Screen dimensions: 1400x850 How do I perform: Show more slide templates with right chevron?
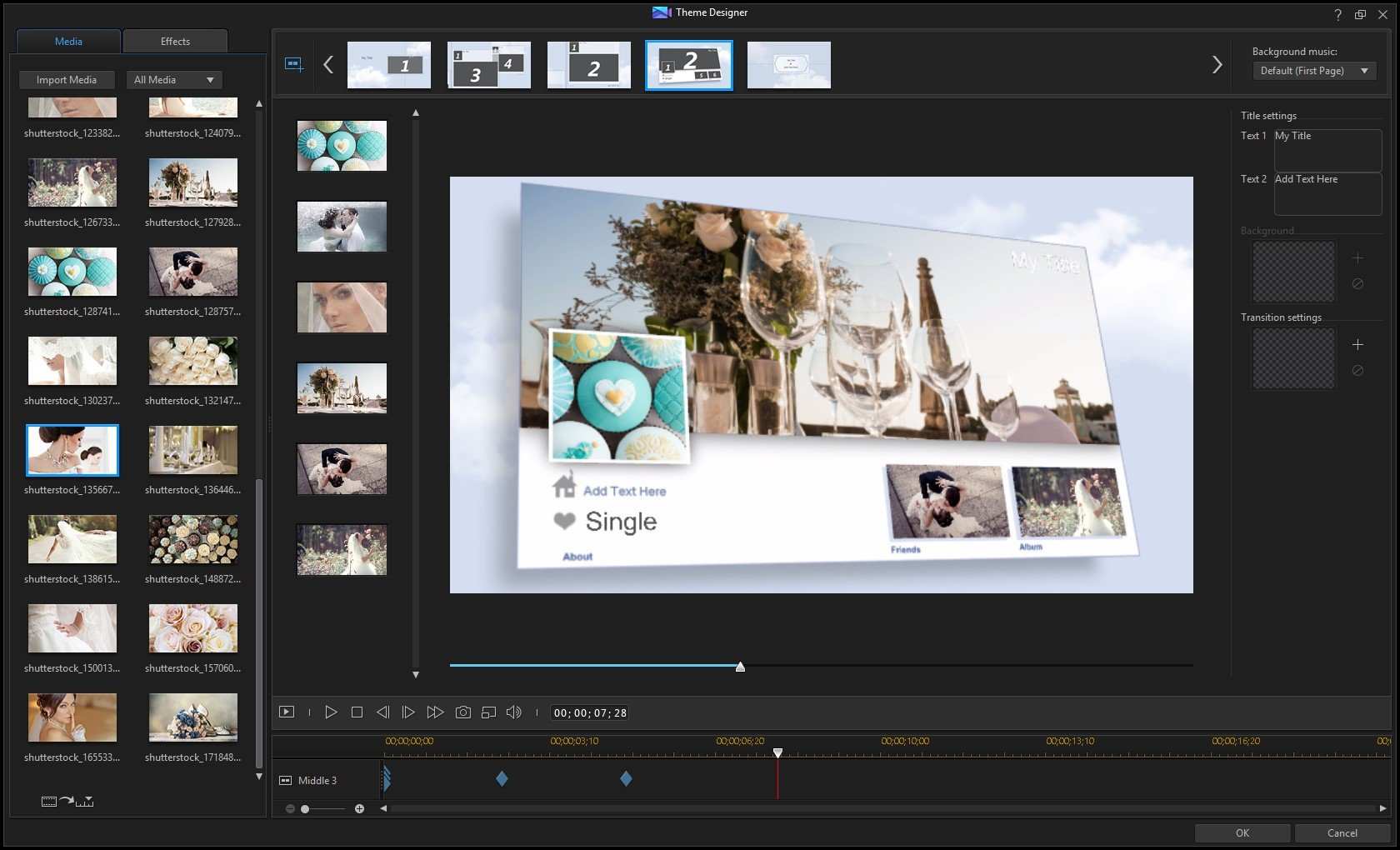[x=1217, y=64]
